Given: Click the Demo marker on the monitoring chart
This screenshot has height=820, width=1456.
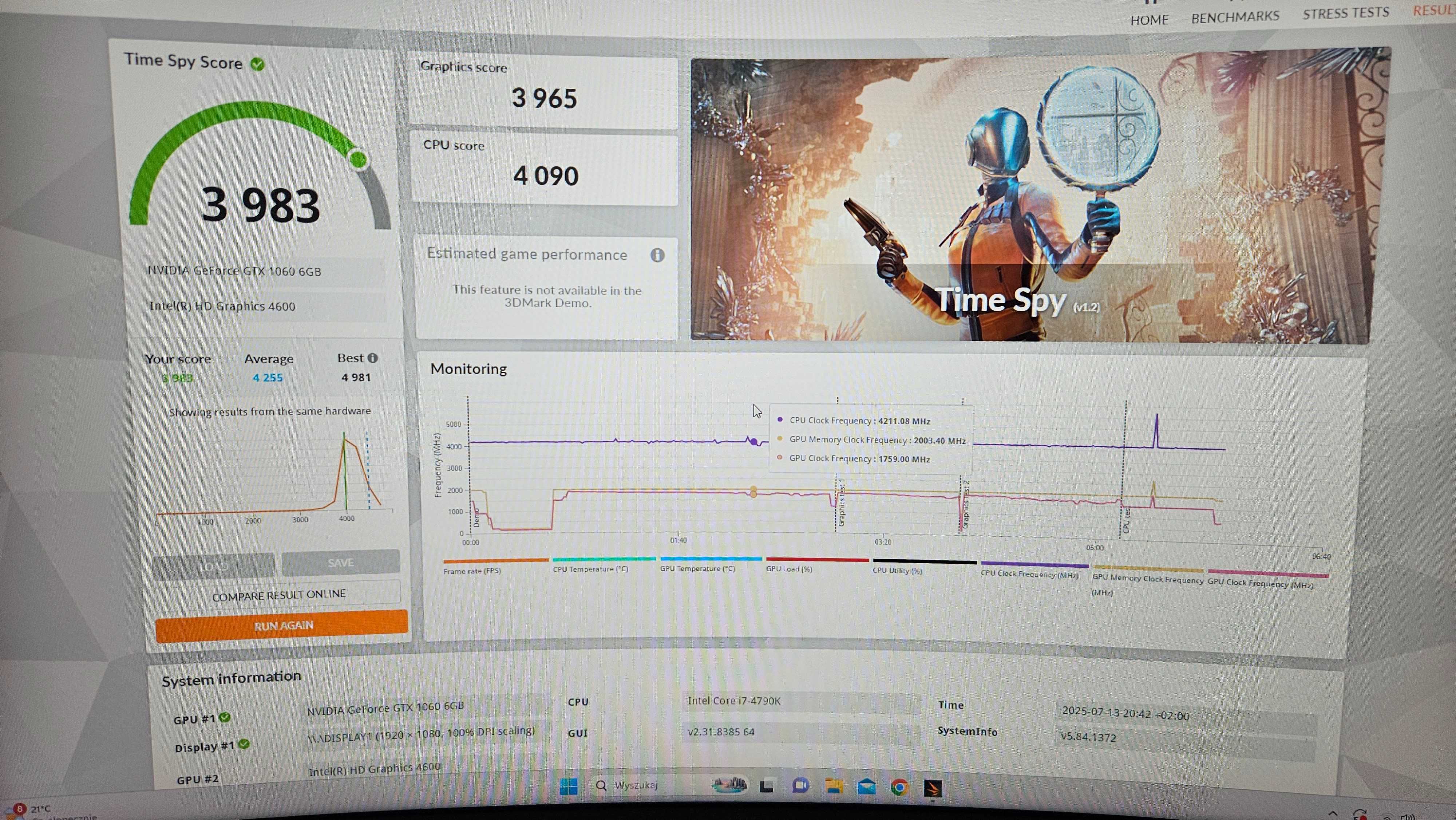Looking at the screenshot, I should (x=476, y=517).
